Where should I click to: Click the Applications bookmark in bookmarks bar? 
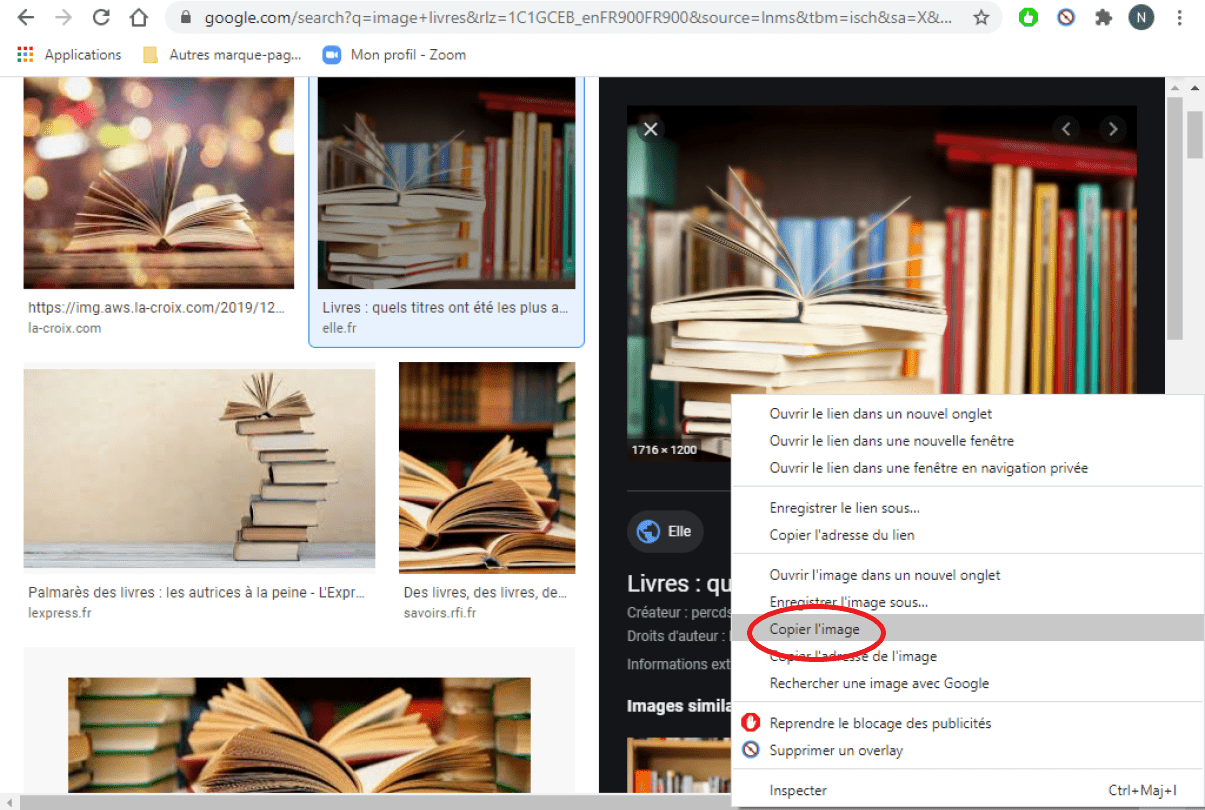pos(69,54)
